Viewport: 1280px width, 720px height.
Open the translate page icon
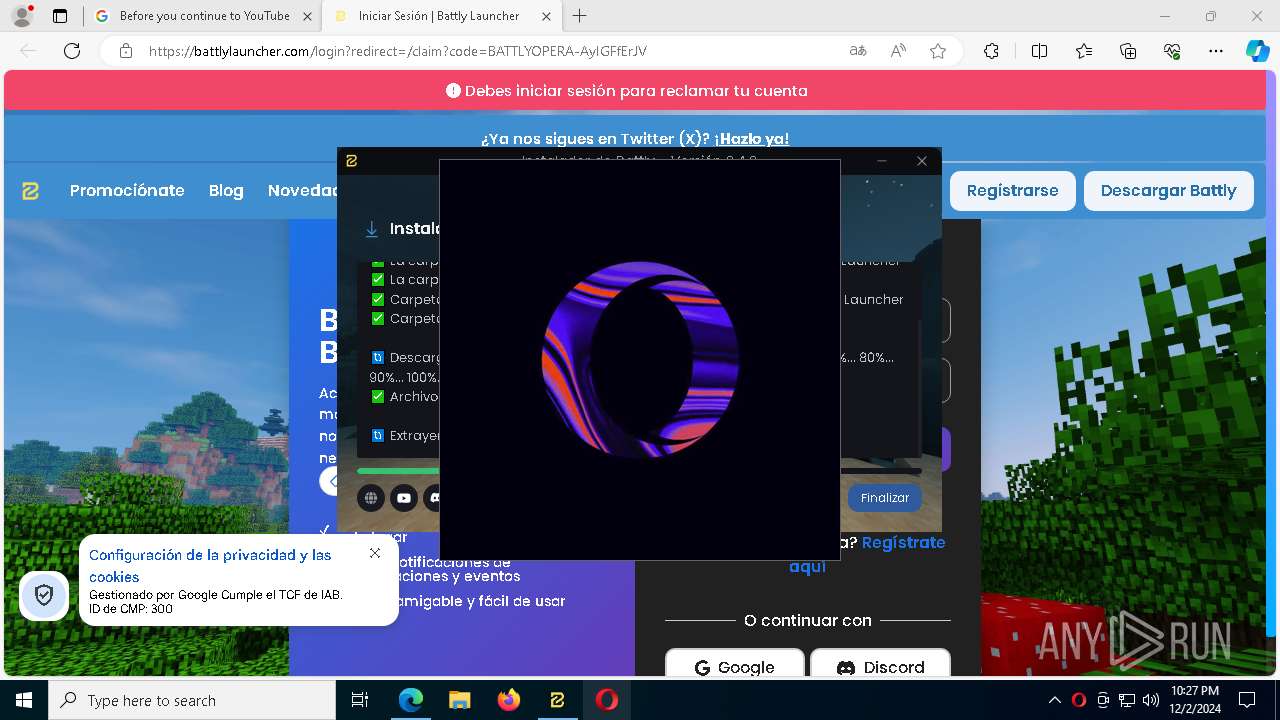[x=858, y=51]
